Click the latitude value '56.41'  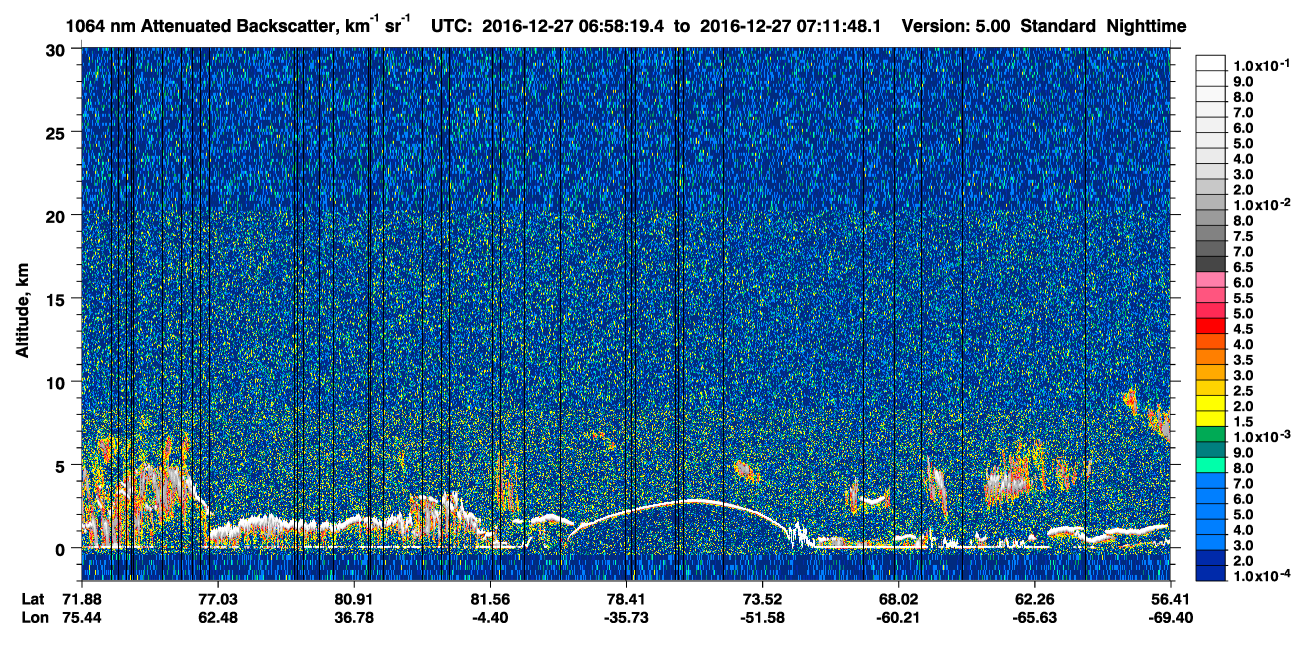coord(1170,599)
